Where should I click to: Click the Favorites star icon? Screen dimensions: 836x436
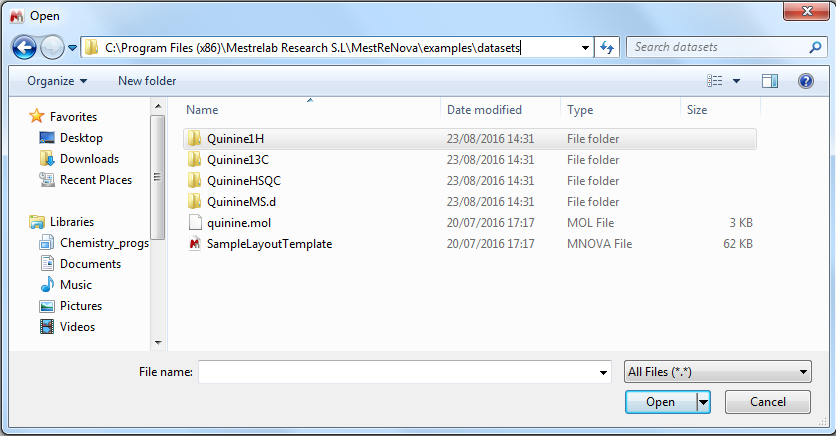(x=37, y=116)
